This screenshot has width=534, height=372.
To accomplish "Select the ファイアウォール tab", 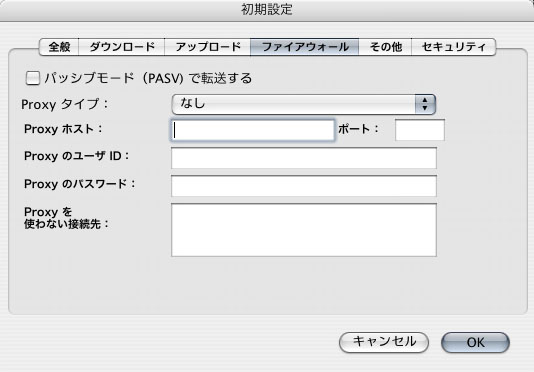I will coord(305,47).
